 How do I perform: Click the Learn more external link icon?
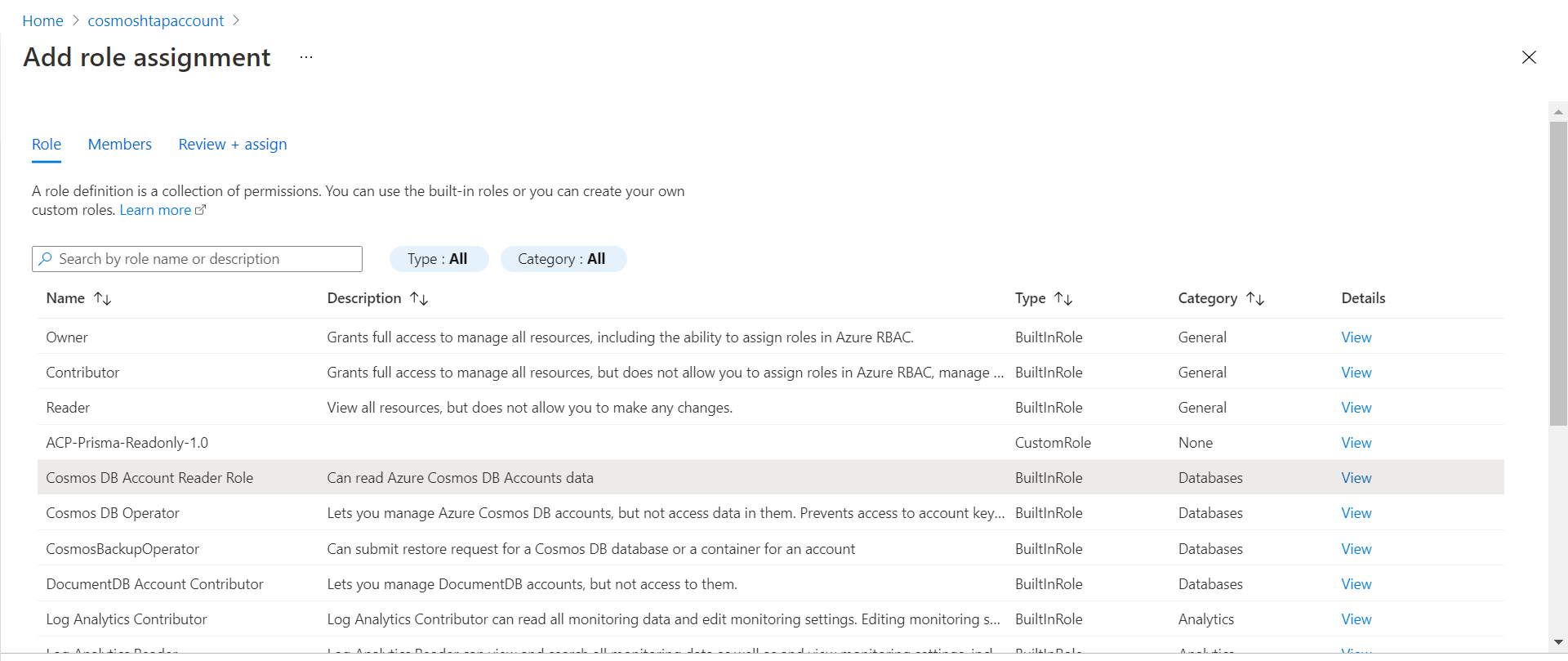[201, 210]
